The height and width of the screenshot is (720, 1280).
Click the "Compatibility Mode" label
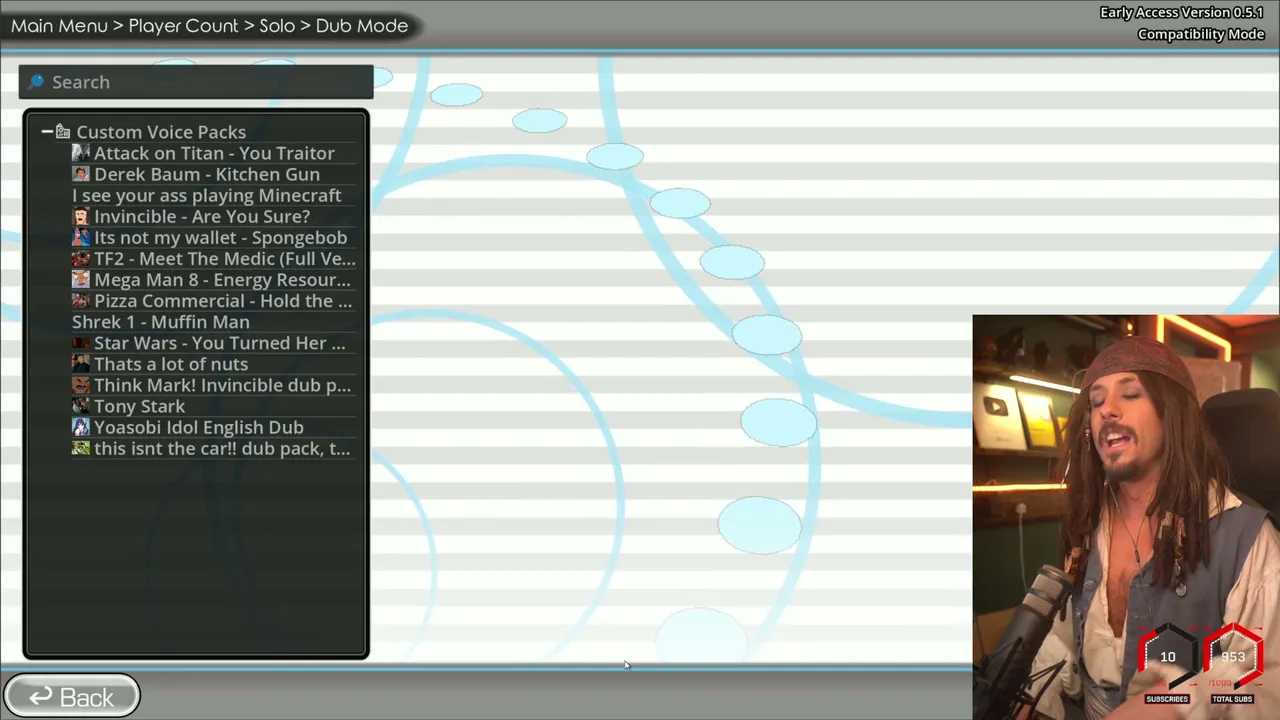coord(1201,34)
